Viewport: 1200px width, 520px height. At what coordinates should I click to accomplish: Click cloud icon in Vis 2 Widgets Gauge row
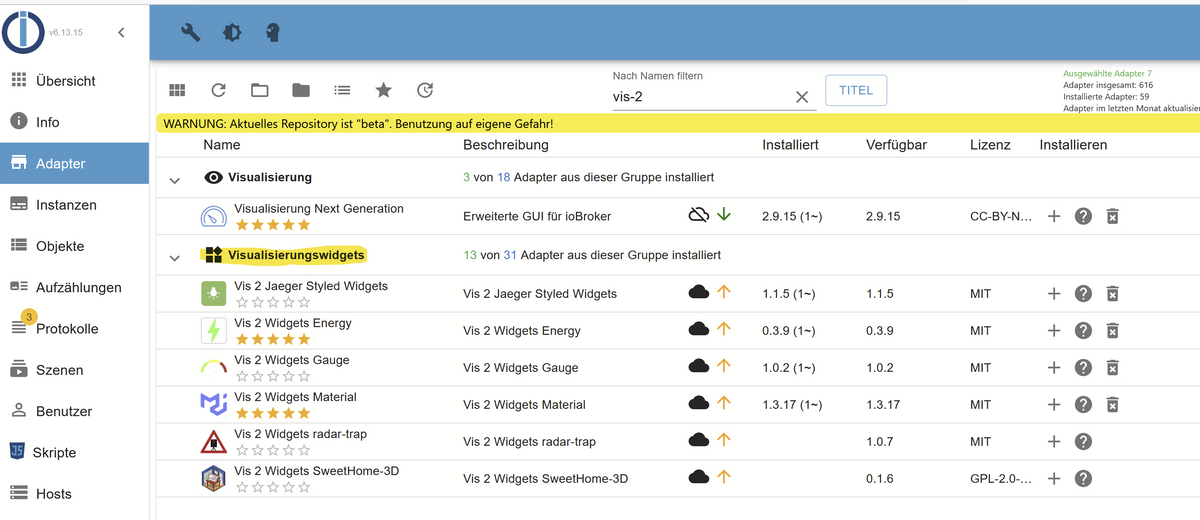[x=699, y=367]
